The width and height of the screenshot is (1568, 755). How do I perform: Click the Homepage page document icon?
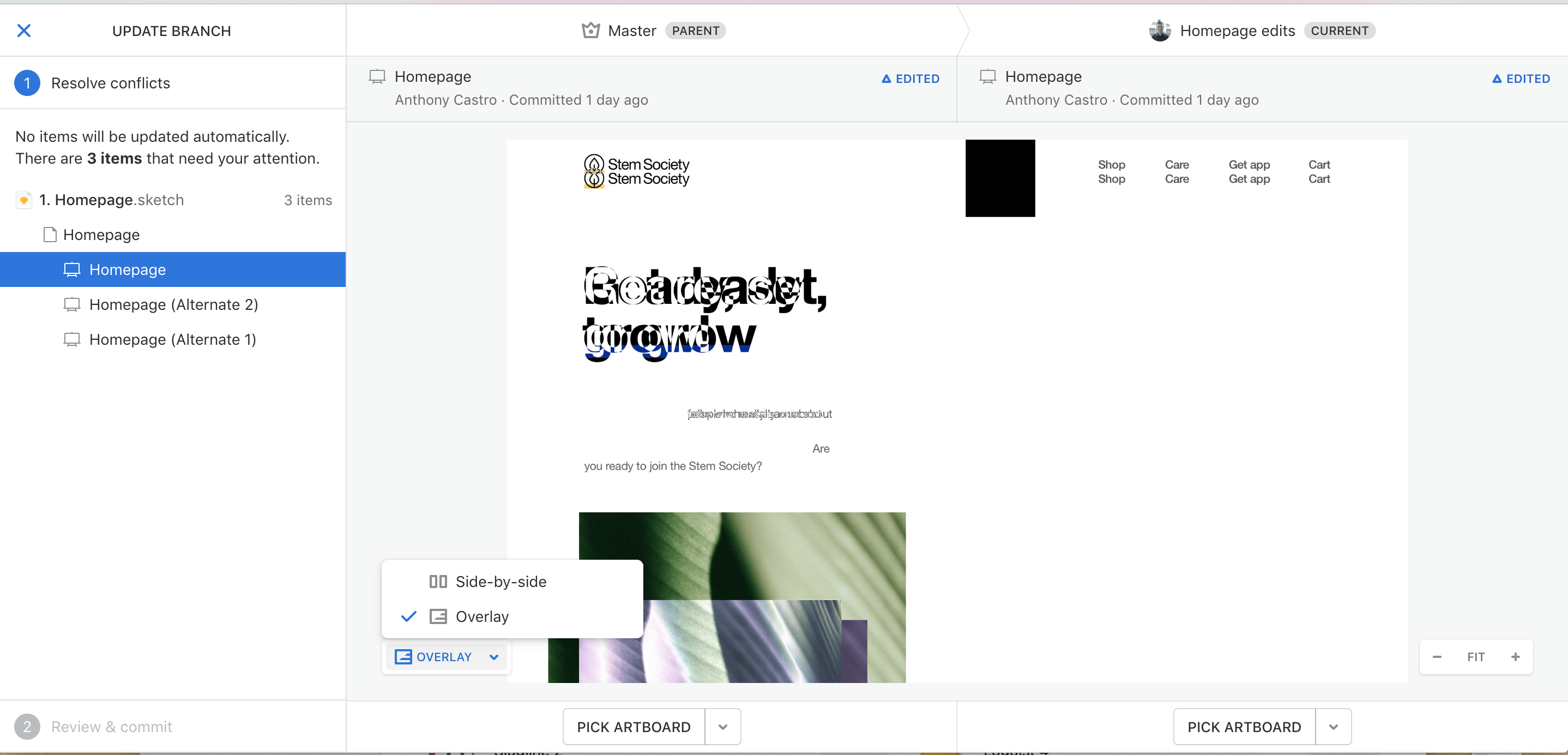50,235
